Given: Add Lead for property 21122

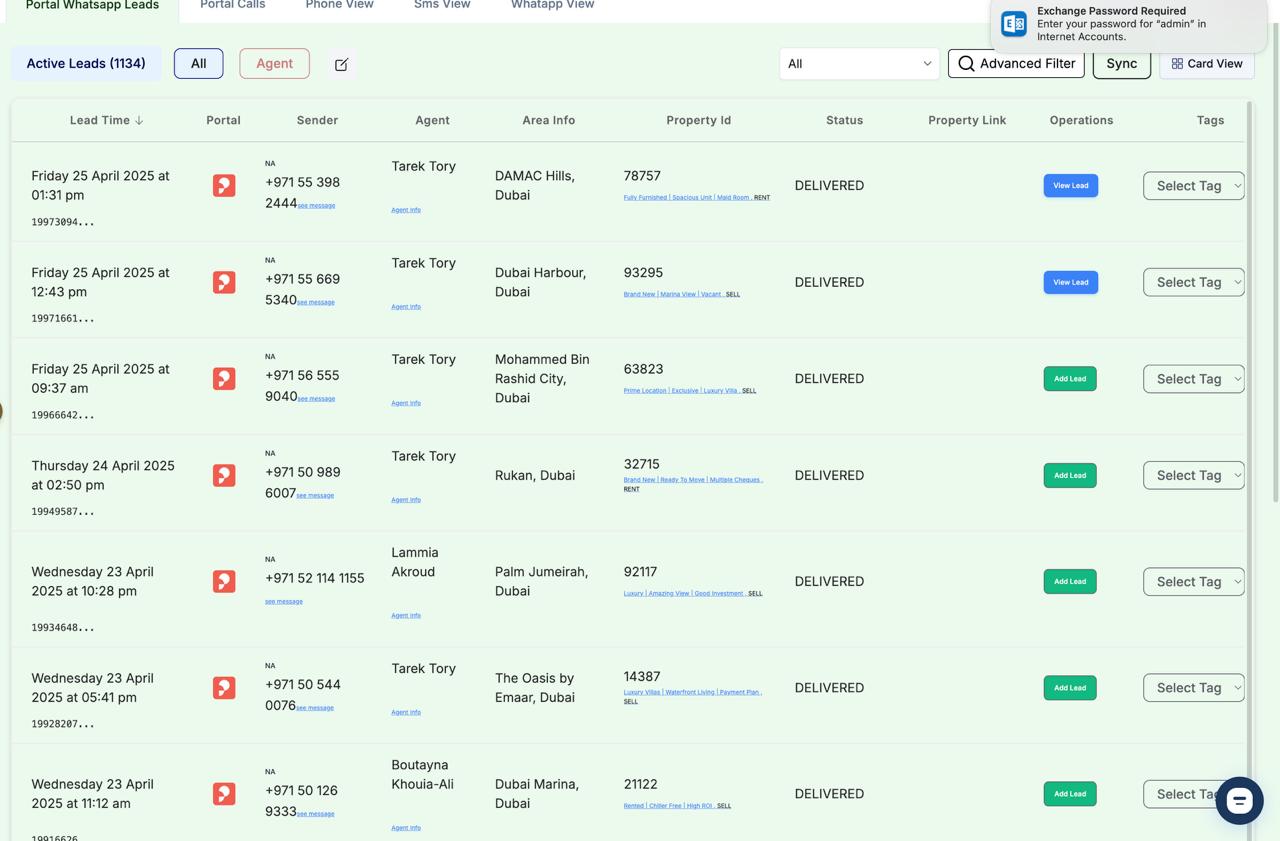Looking at the screenshot, I should pos(1070,794).
